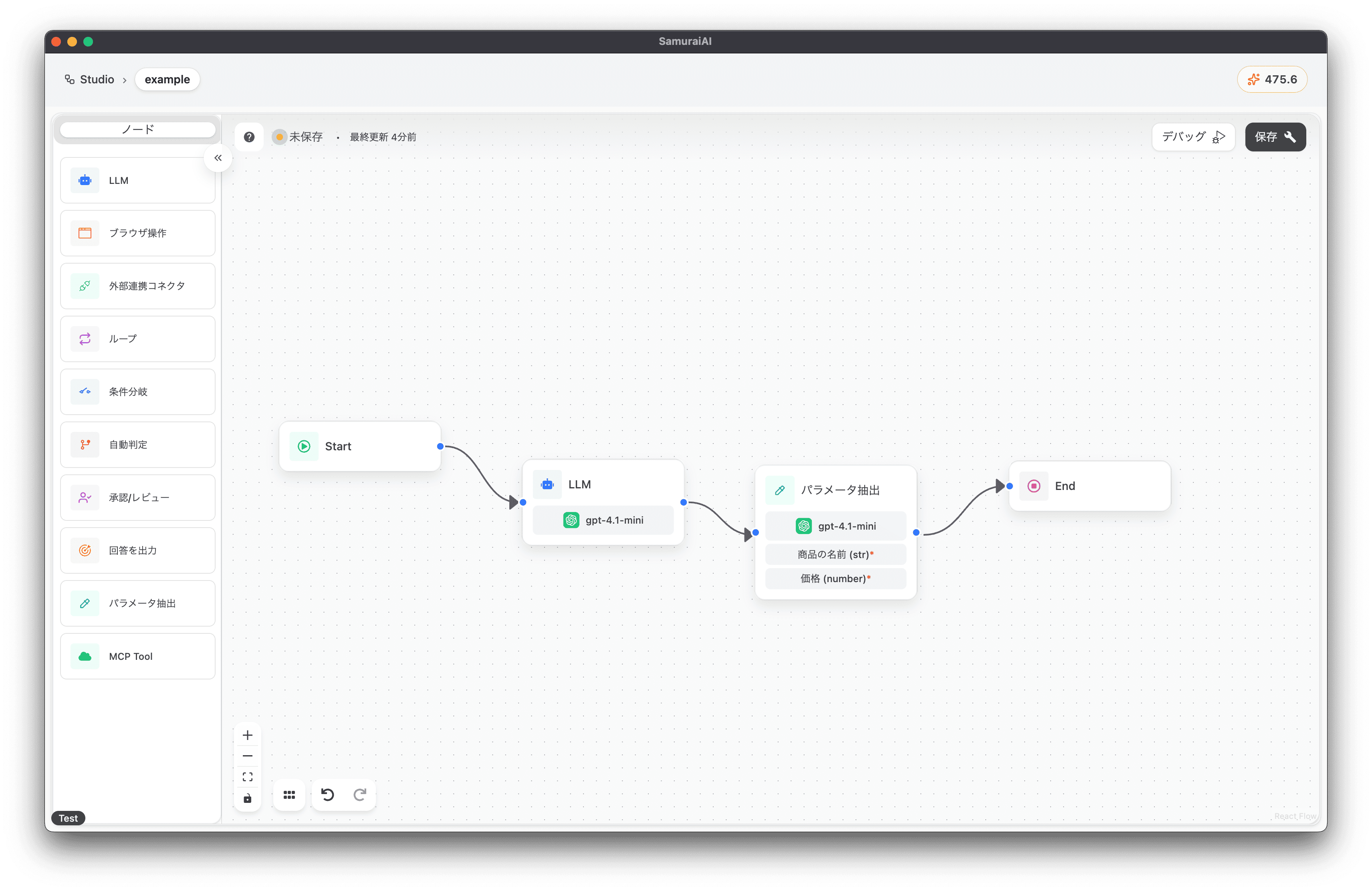Click the auto layout grid icon
The image size is (1372, 891).
tap(289, 795)
